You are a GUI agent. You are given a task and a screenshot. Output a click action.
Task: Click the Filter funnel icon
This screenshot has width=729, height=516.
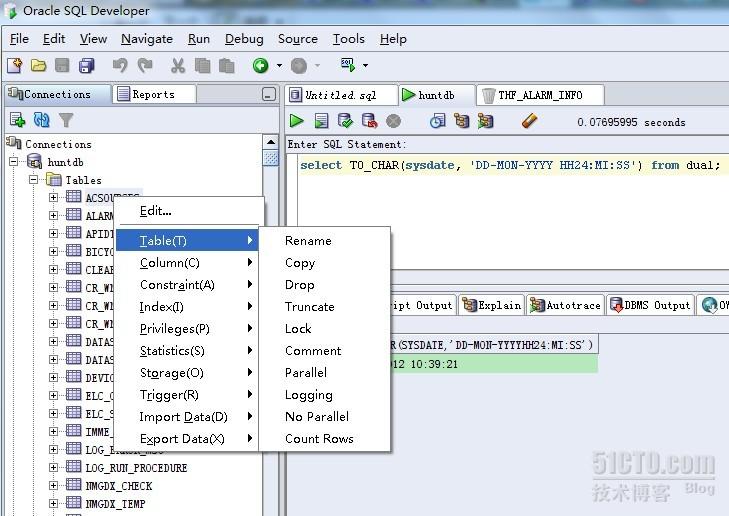coord(66,120)
